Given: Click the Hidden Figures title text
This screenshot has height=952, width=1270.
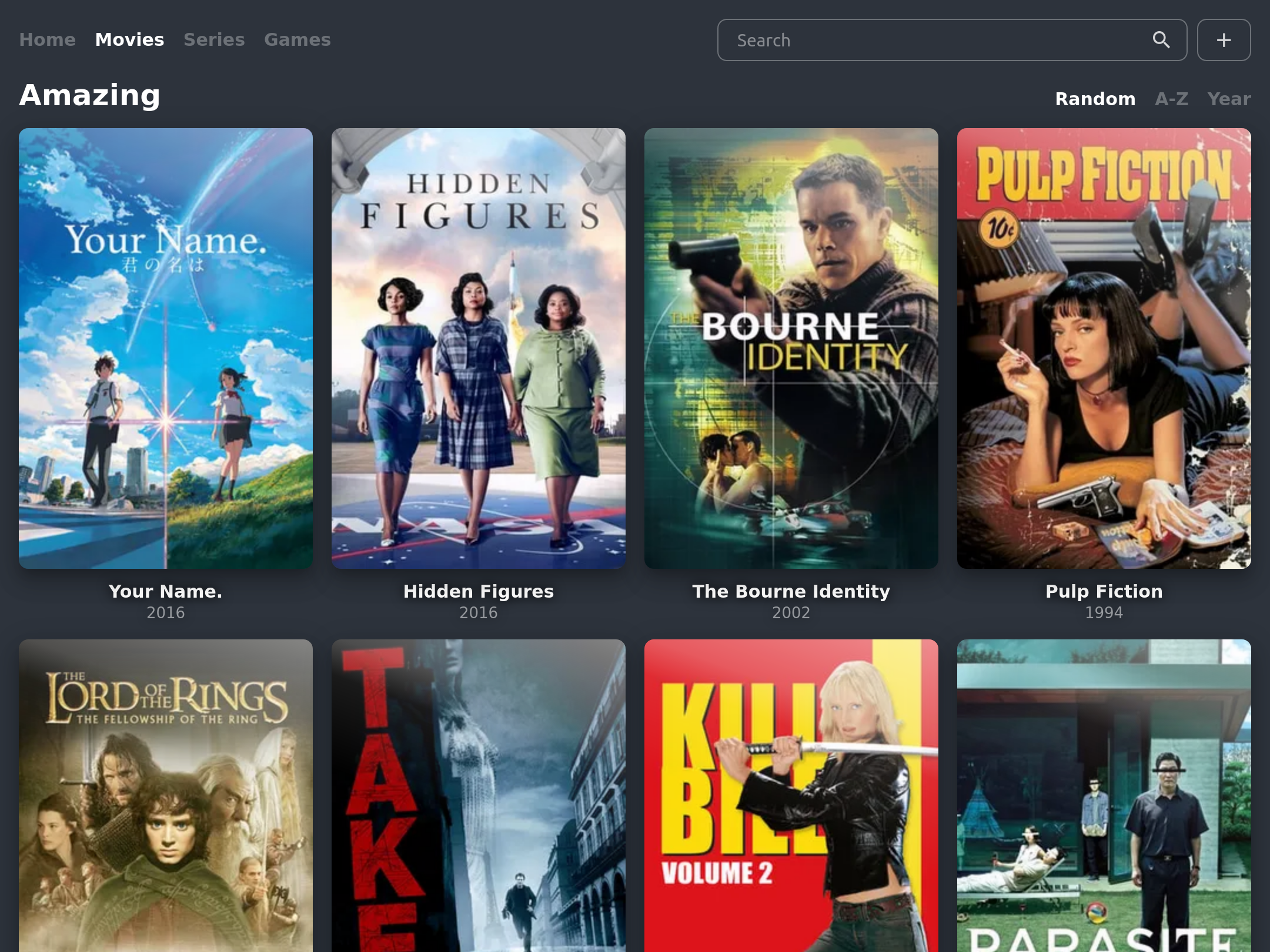Looking at the screenshot, I should point(479,591).
